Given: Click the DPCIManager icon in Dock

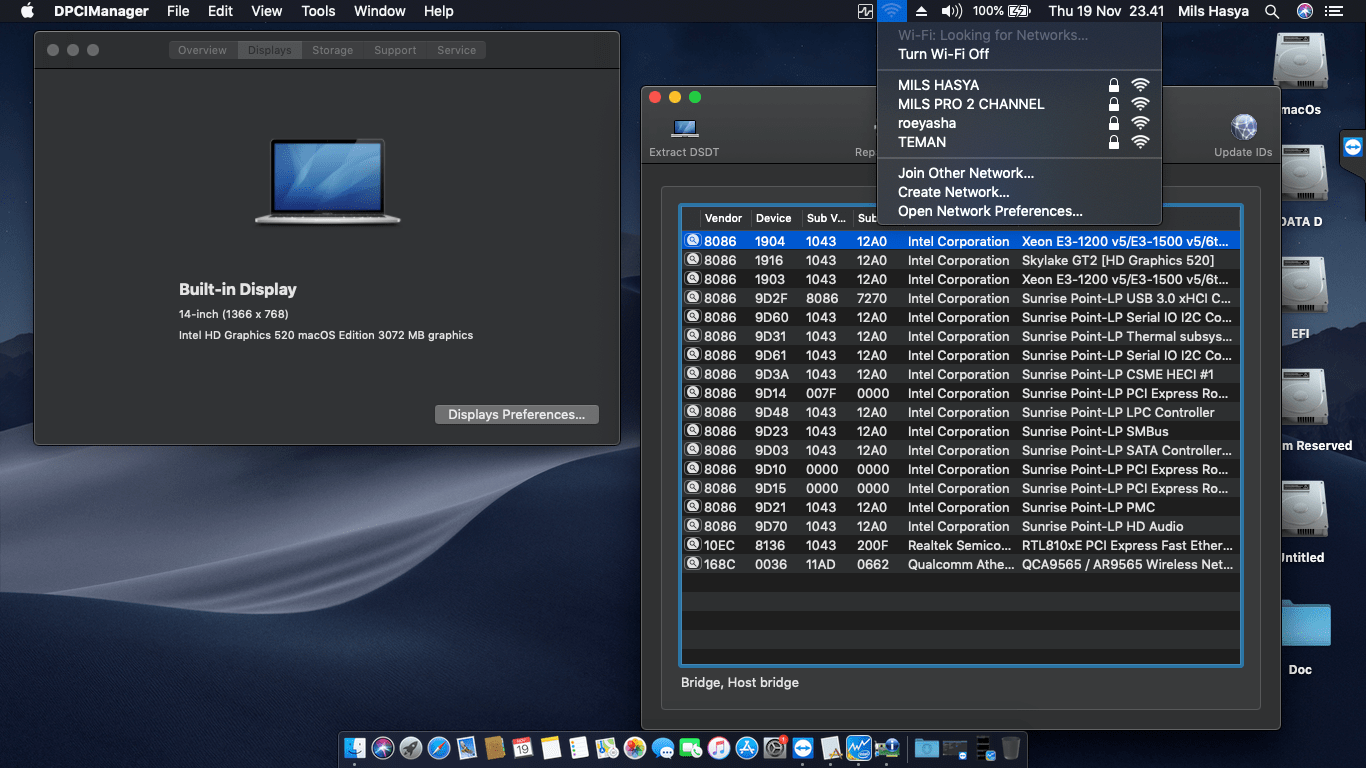Looking at the screenshot, I should [x=887, y=747].
